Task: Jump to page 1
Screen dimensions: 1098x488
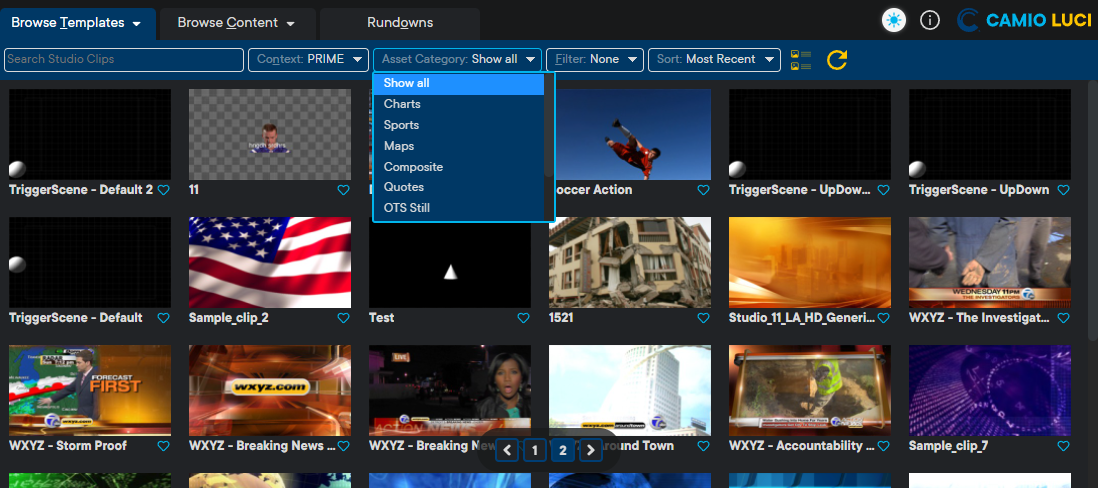Action: coord(535,450)
